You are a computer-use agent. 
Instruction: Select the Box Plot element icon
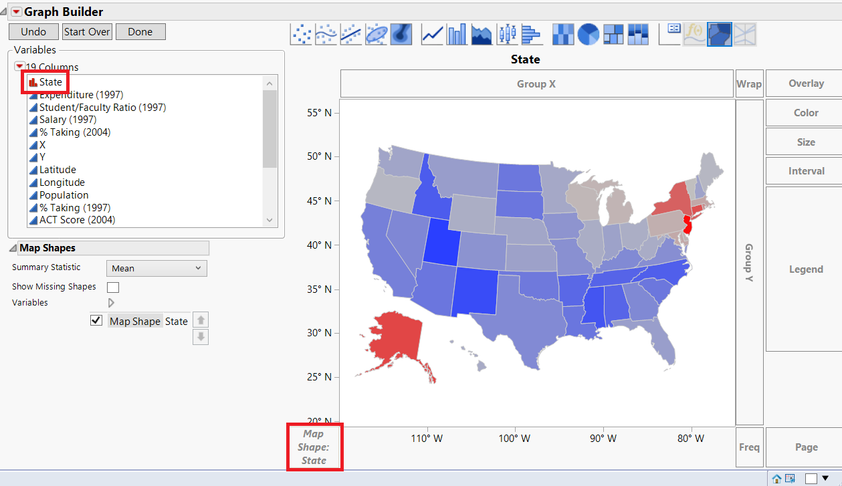507,34
